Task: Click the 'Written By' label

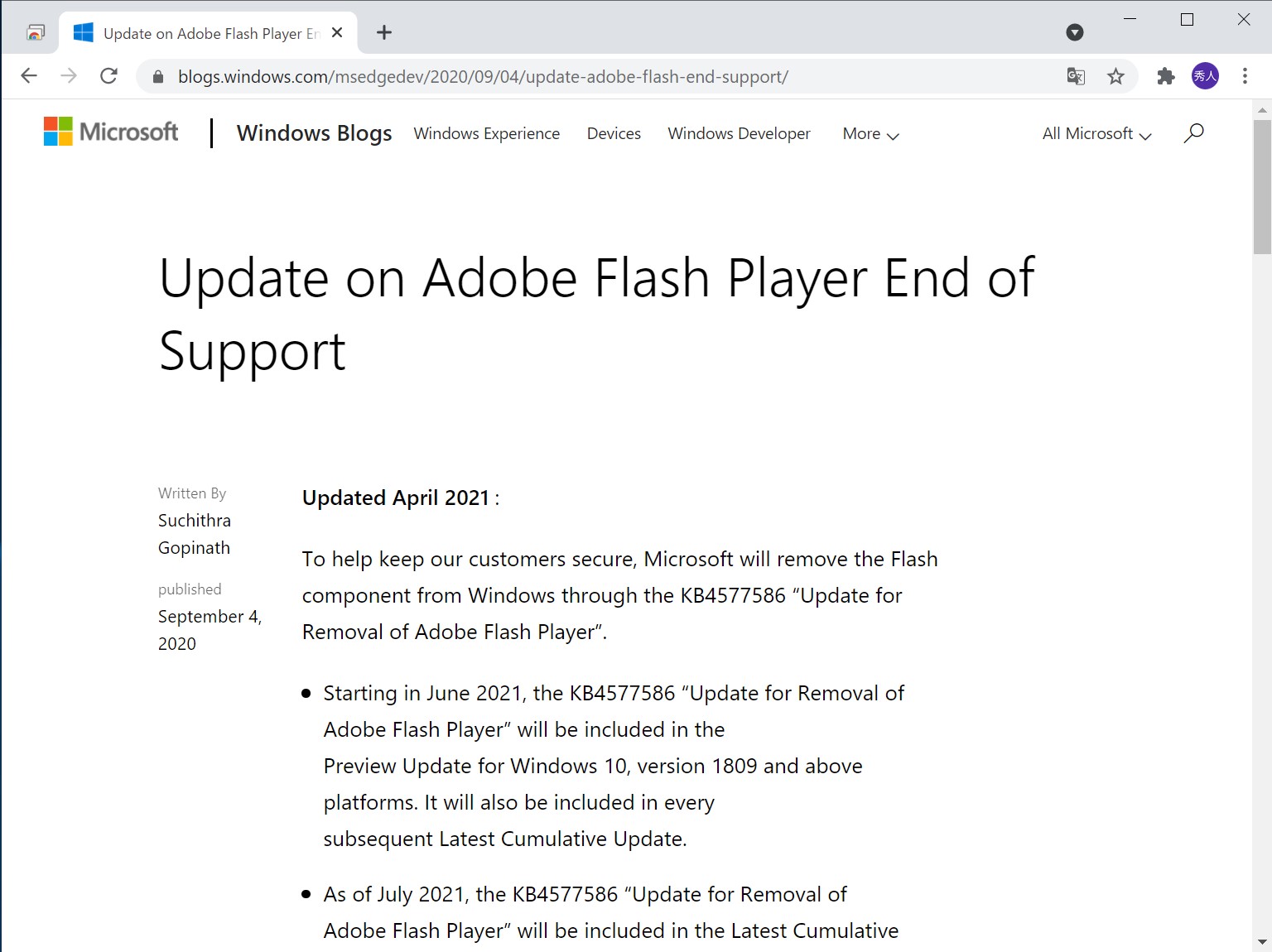Action: 192,493
